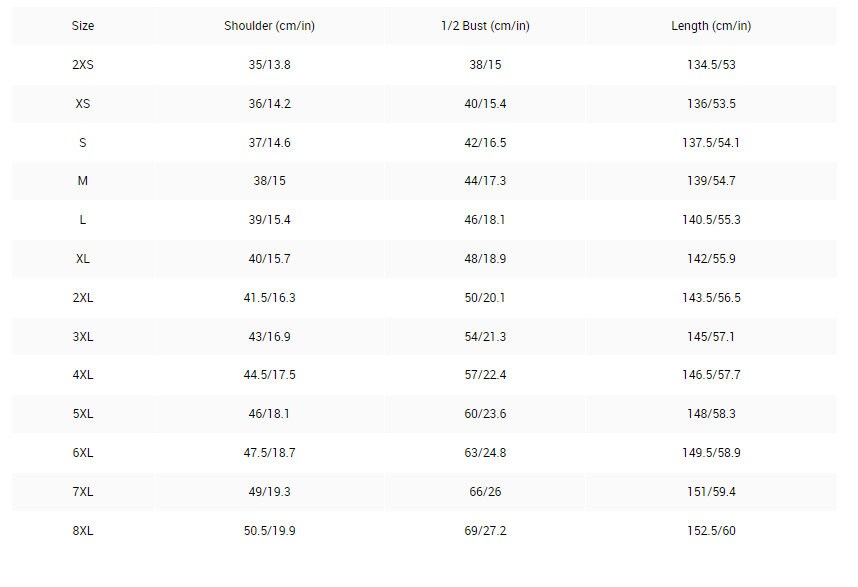
Task: Click shoulder value 35/13.8
Action: (x=269, y=65)
